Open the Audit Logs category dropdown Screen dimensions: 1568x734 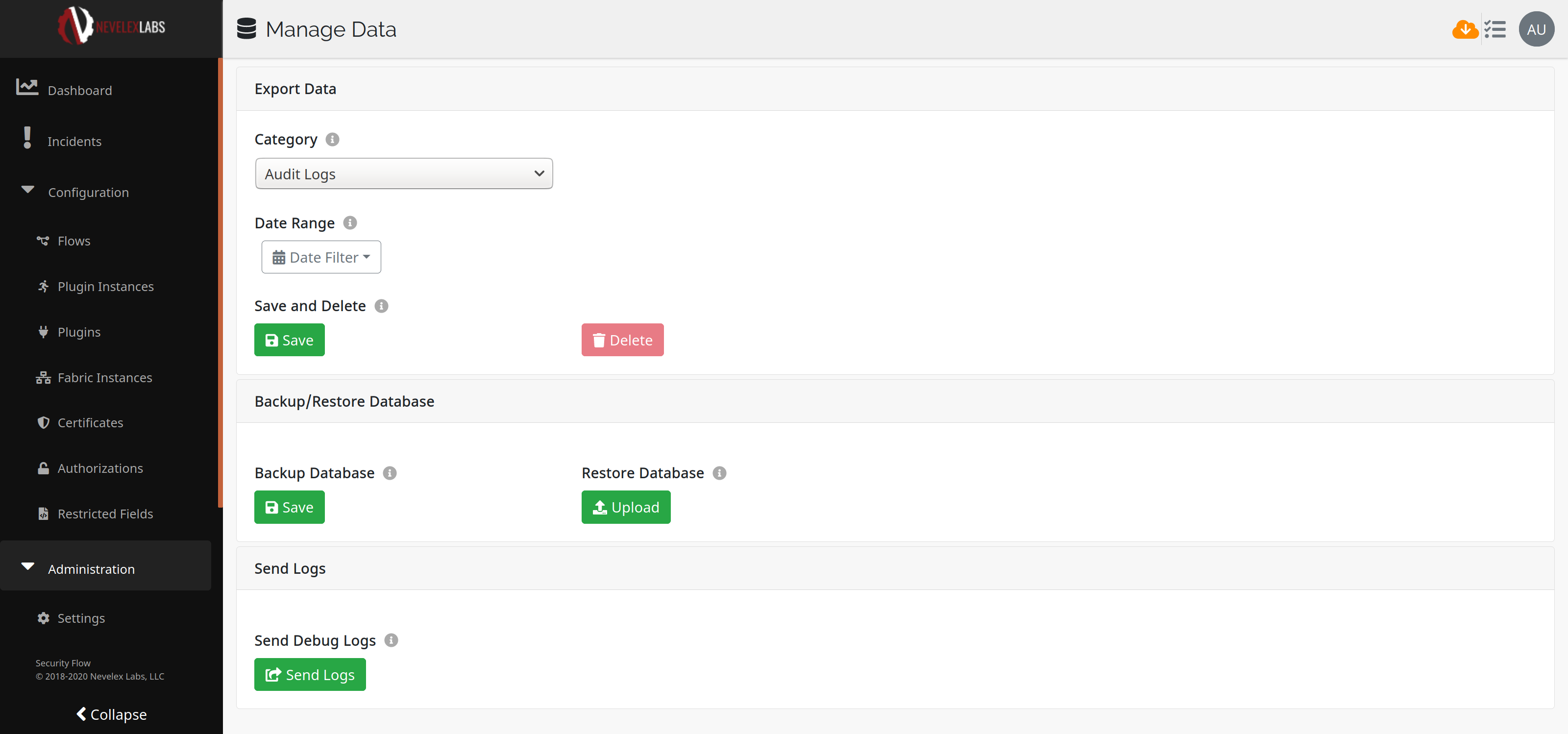click(x=404, y=174)
